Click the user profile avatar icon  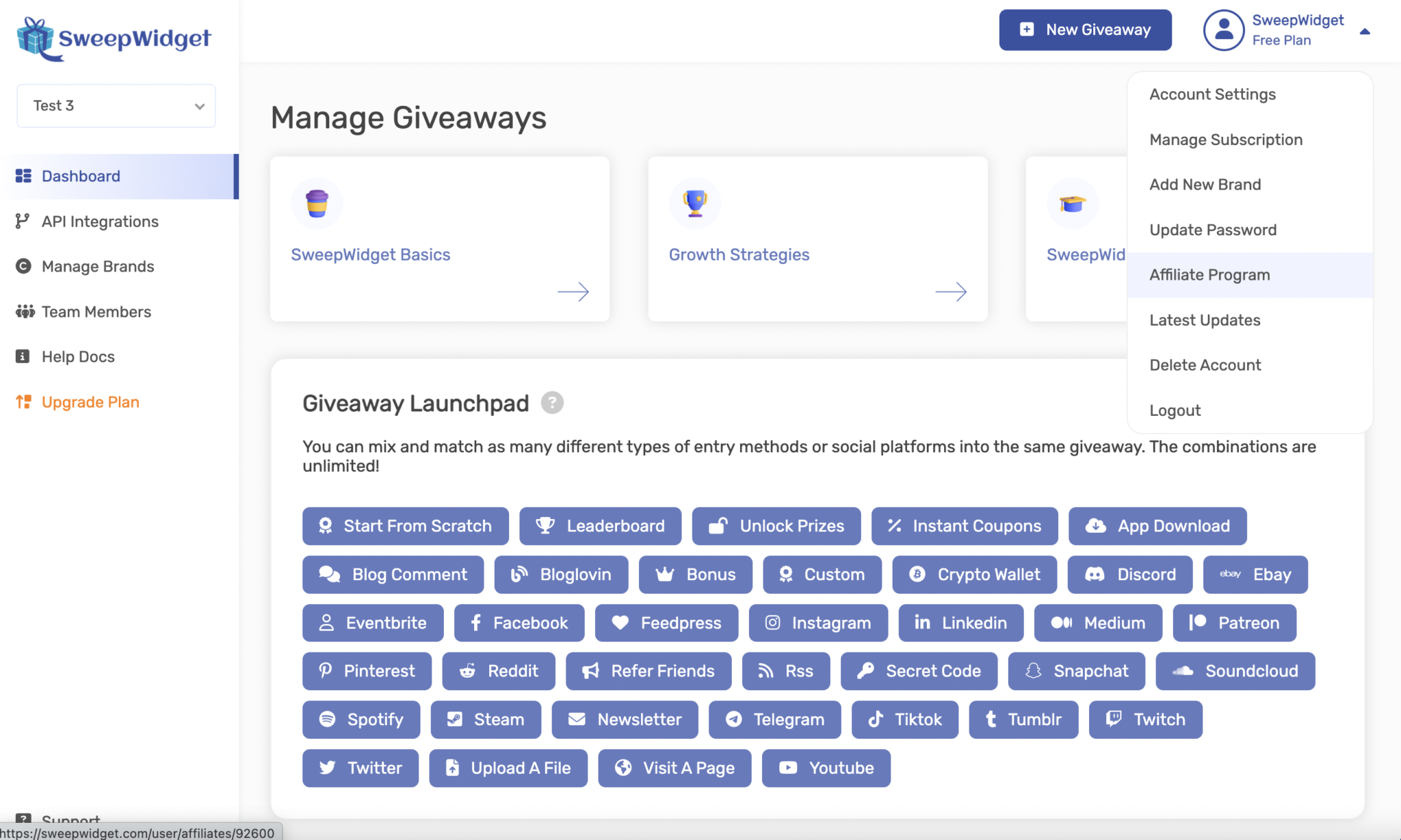point(1223,30)
